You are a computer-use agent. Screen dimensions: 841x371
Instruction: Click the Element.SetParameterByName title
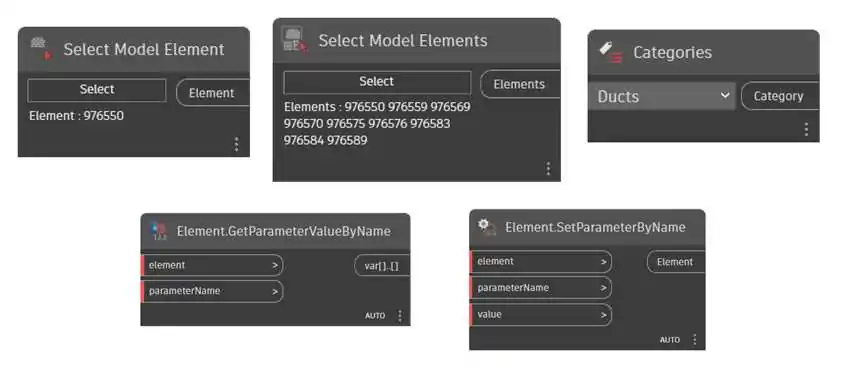pos(595,227)
